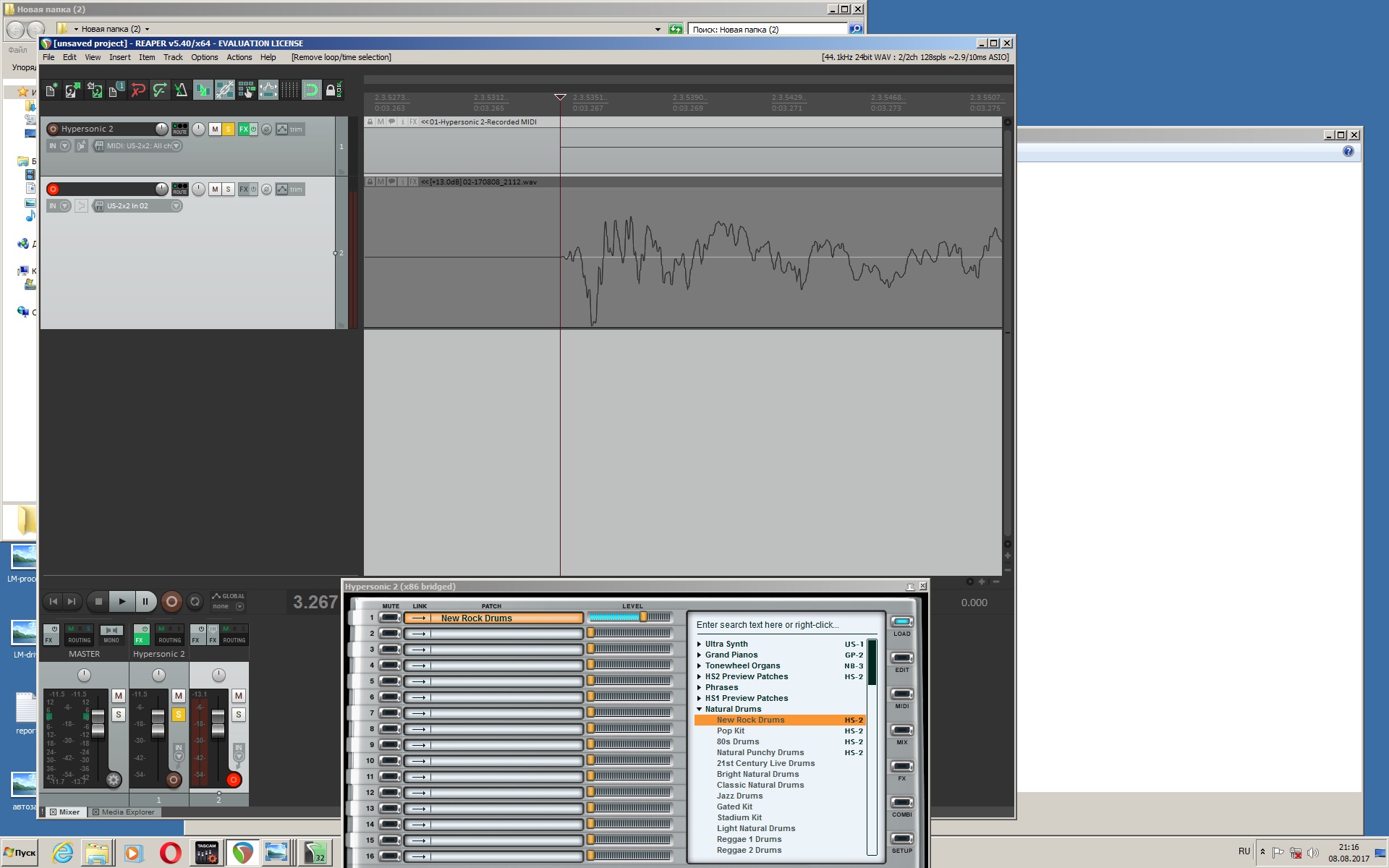Toggle the locking padlock toolbar icon
The width and height of the screenshot is (1389, 868).
[331, 90]
